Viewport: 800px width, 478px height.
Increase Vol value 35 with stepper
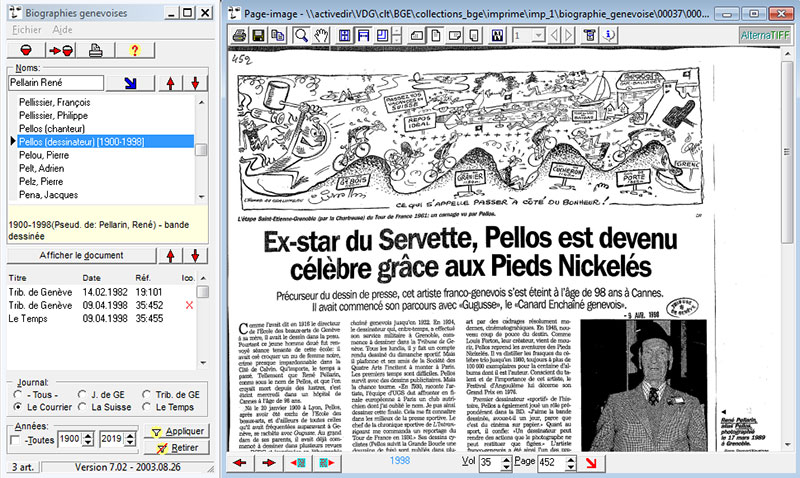(x=506, y=459)
